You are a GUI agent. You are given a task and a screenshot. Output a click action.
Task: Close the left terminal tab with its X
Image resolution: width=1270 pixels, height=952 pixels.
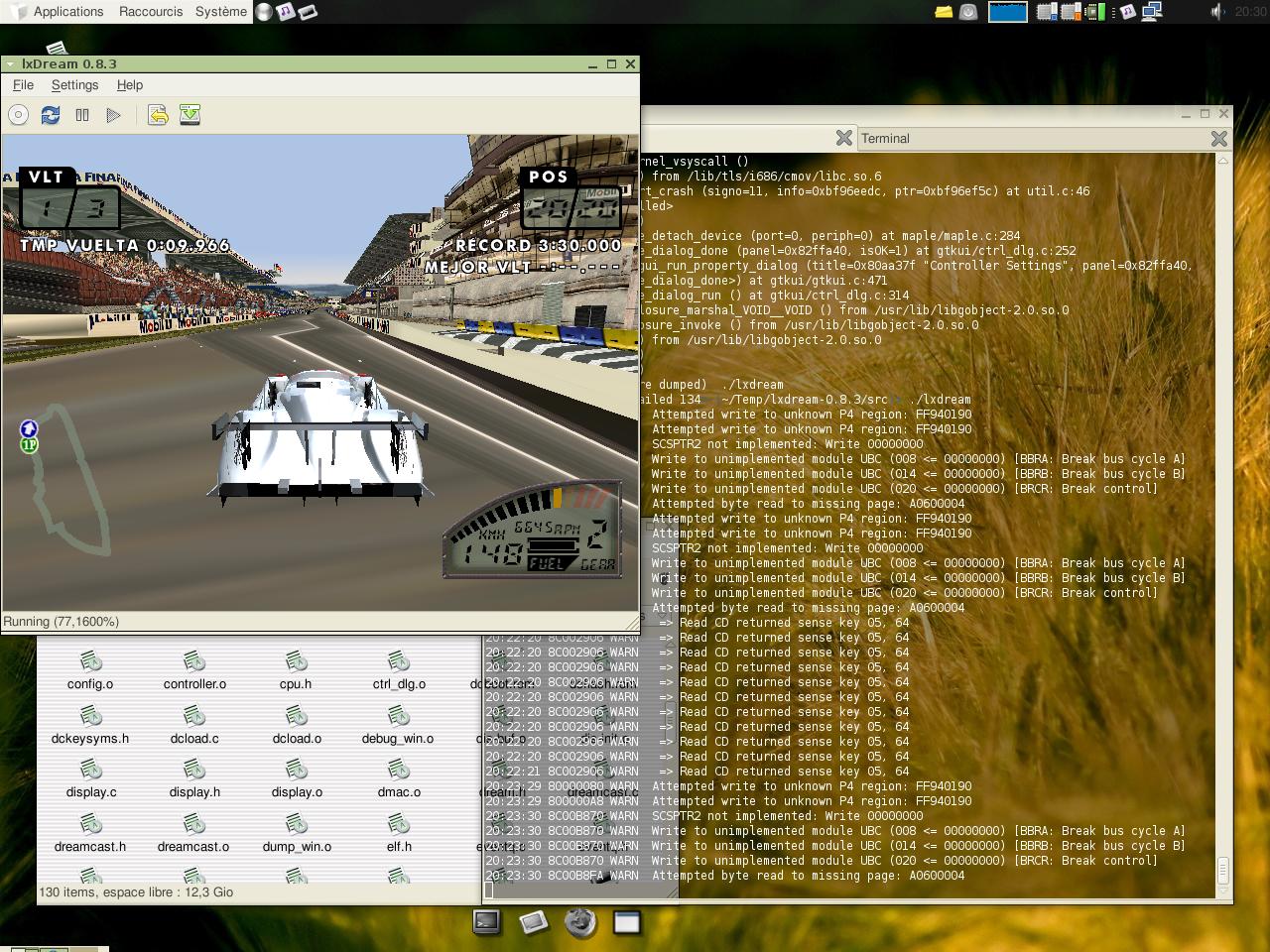coord(843,138)
